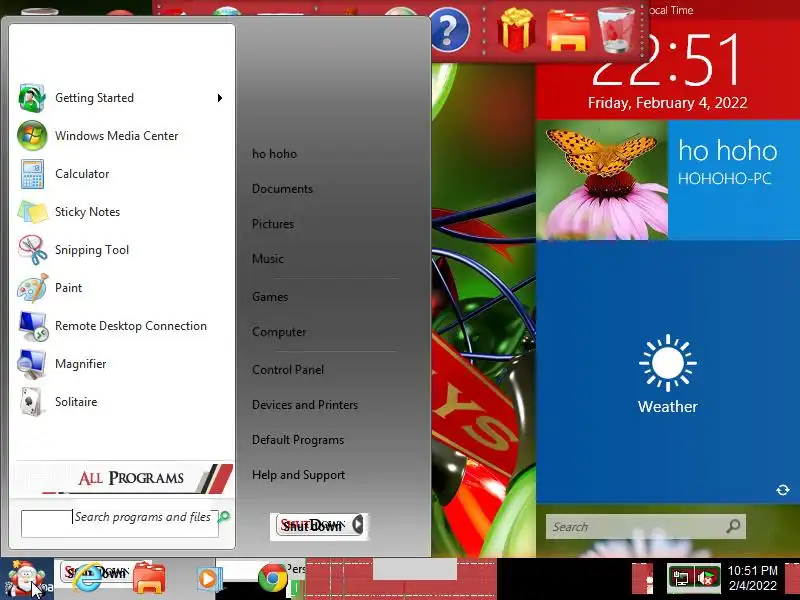Refresh the weather tile with sync icon

(783, 490)
